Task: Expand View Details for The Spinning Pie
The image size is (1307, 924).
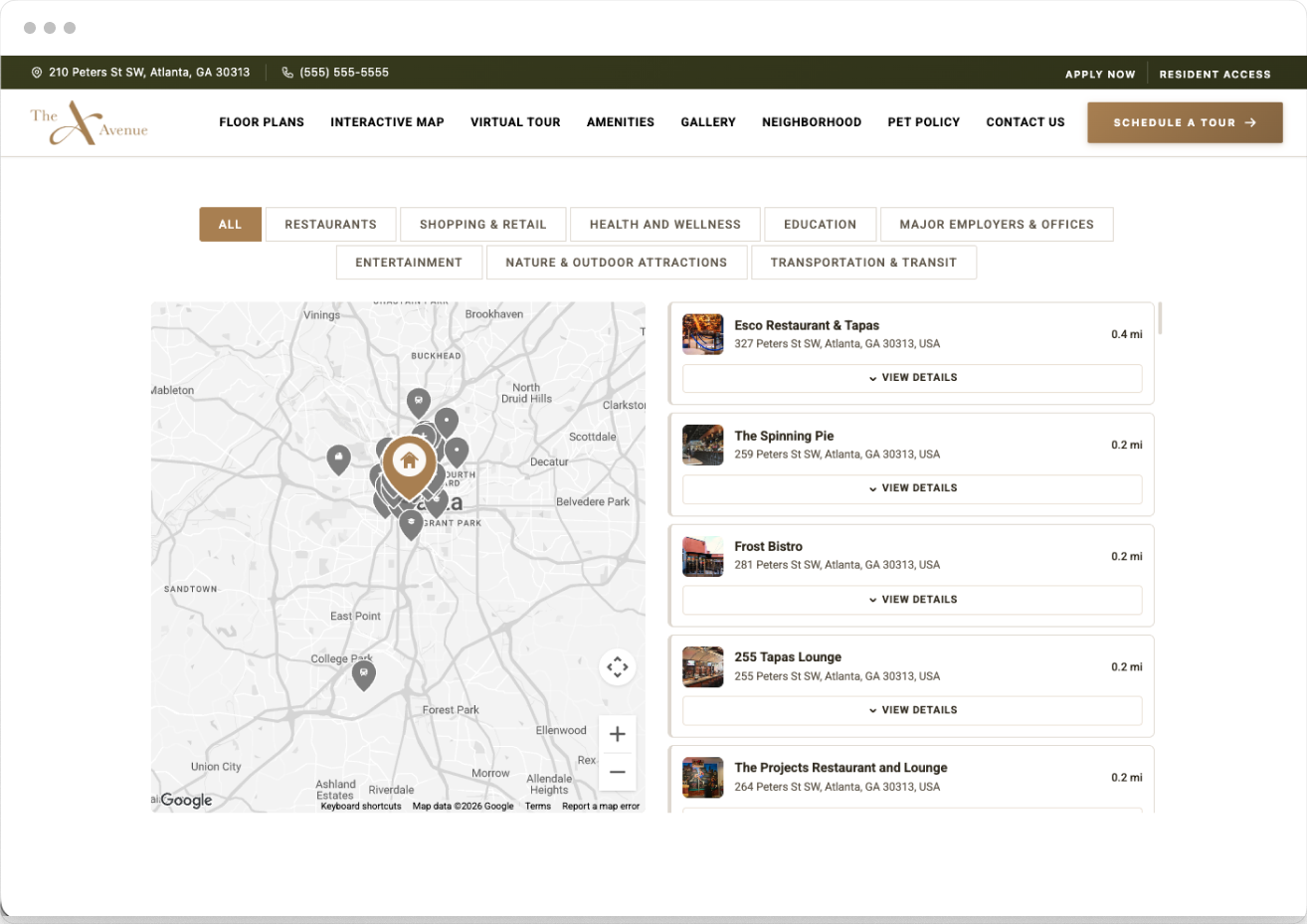Action: [912, 488]
